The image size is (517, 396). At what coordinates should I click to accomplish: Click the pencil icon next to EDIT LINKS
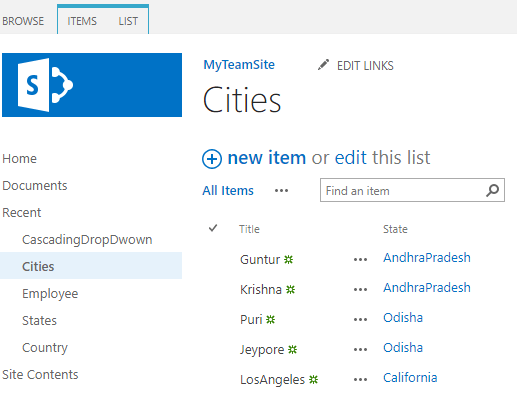point(323,65)
